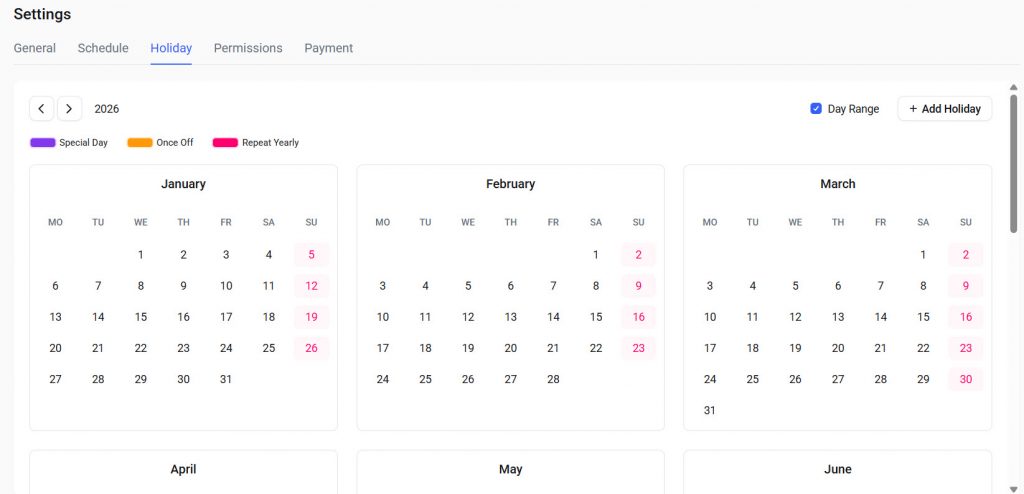Toggle the Day Range checkbox
The image size is (1024, 494).
pos(816,109)
